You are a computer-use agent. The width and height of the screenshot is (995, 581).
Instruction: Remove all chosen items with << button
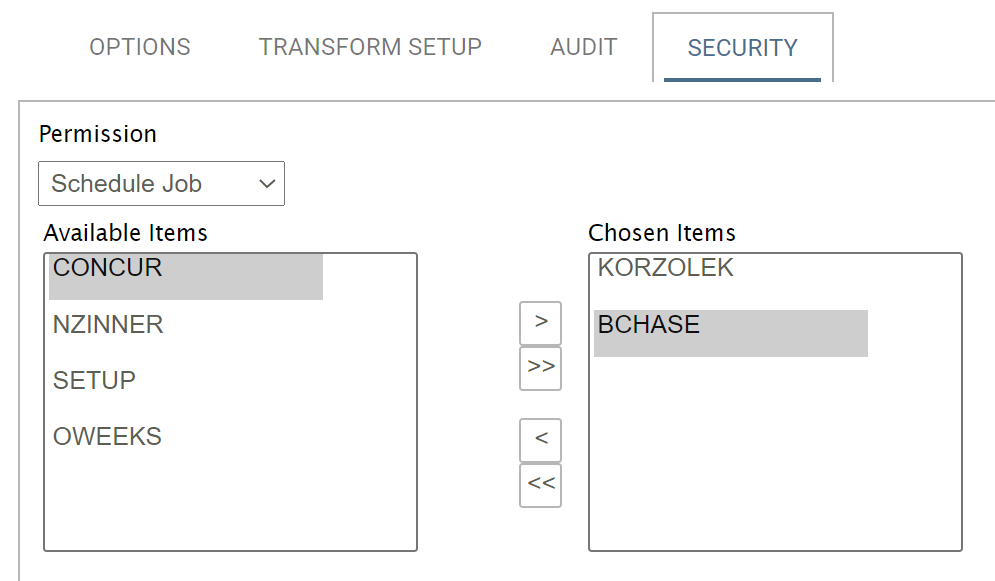point(540,485)
